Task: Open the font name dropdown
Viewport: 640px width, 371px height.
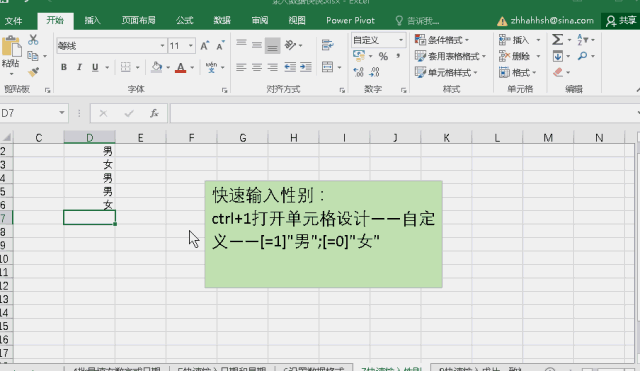Action: click(x=162, y=46)
